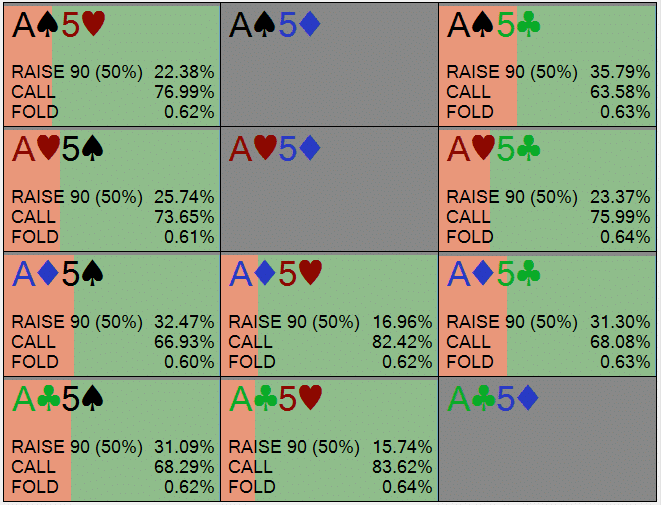Click the red heart after the A in A♥5♣
Viewport: 662px width, 505px height.
click(482, 149)
